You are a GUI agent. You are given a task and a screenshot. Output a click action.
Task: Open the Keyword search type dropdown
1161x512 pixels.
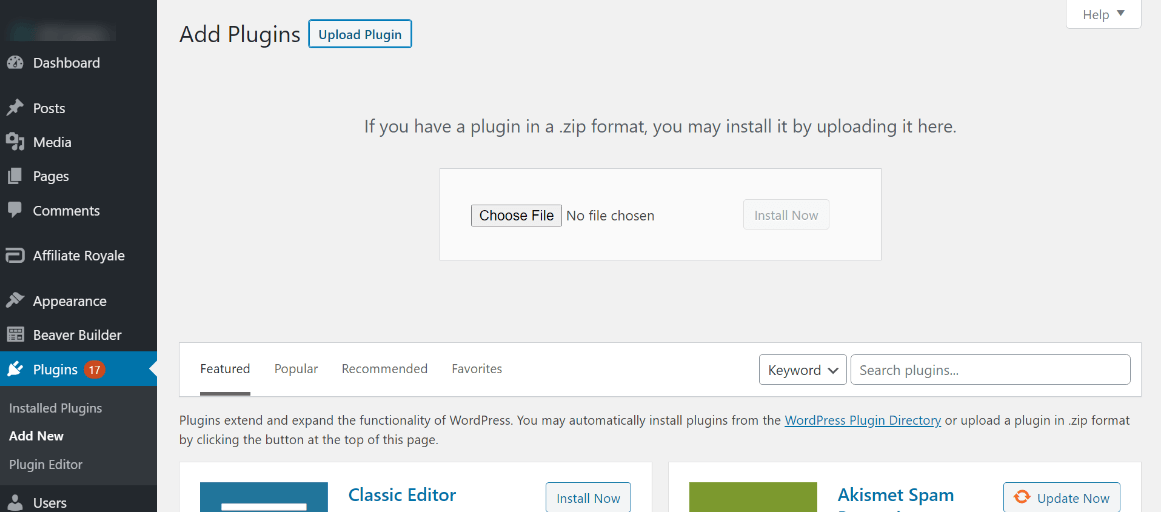tap(803, 370)
